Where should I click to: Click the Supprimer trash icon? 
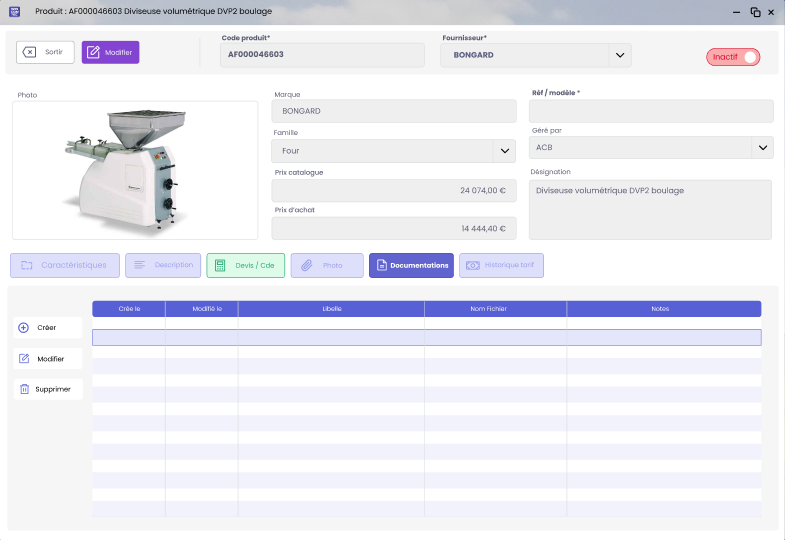coord(24,389)
